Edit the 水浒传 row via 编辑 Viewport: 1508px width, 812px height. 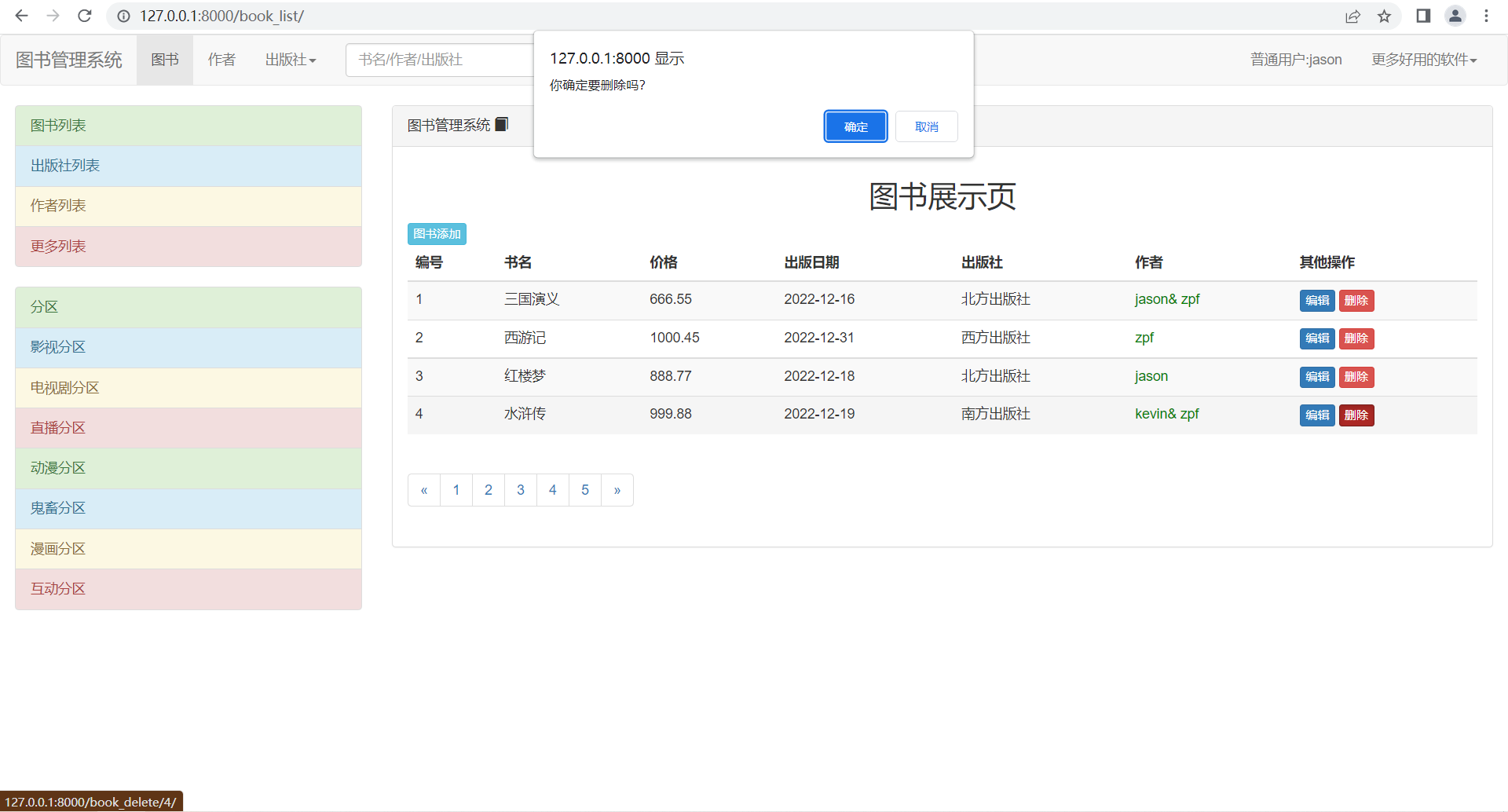[1317, 415]
